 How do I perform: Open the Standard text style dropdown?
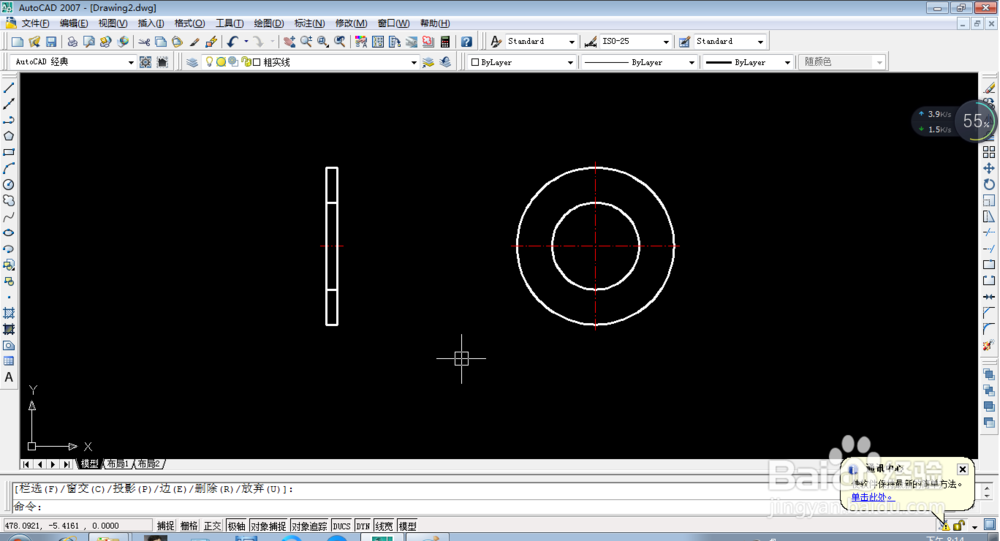click(x=571, y=41)
